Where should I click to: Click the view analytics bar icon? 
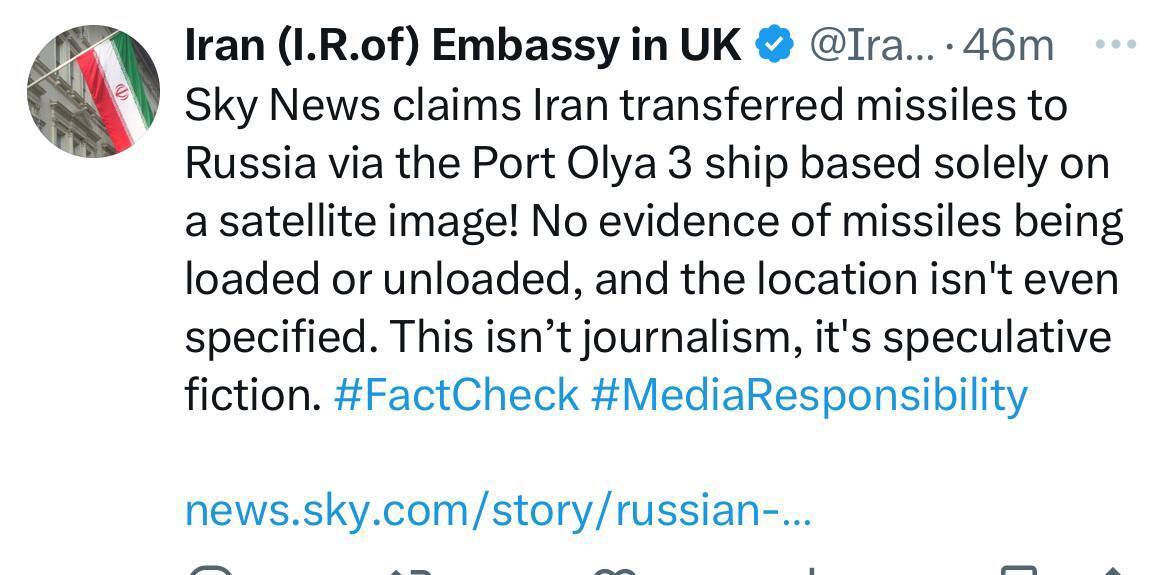click(812, 570)
